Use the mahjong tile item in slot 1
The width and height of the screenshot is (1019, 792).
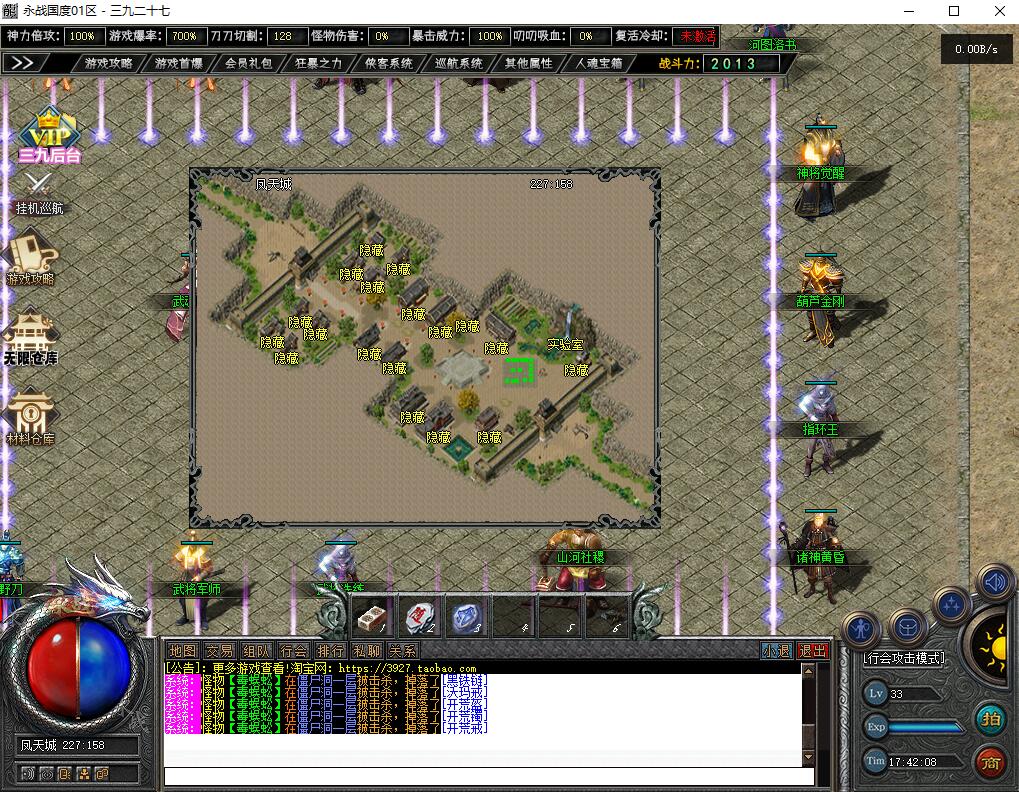[372, 619]
